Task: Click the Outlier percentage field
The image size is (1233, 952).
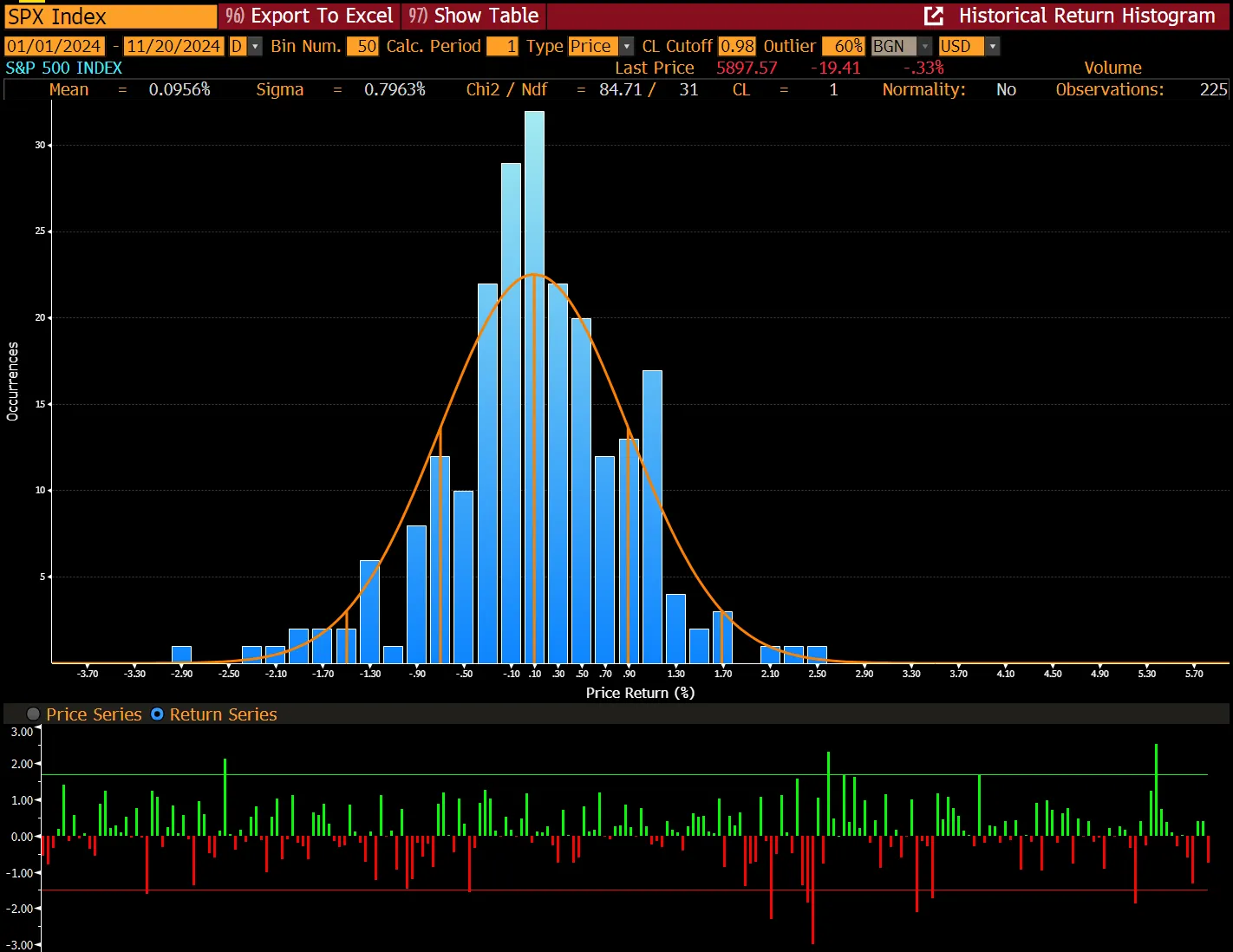Action: (x=843, y=47)
